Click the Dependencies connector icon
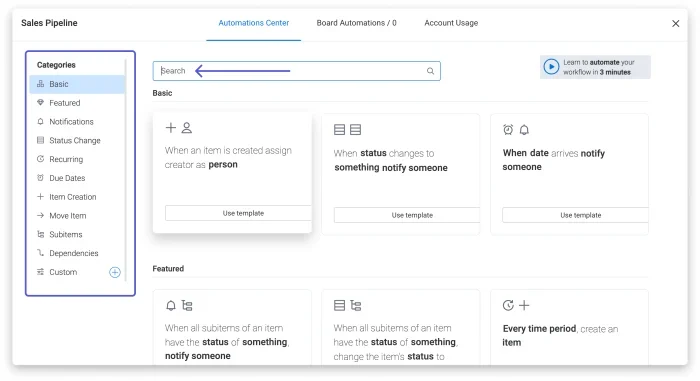 pos(40,253)
